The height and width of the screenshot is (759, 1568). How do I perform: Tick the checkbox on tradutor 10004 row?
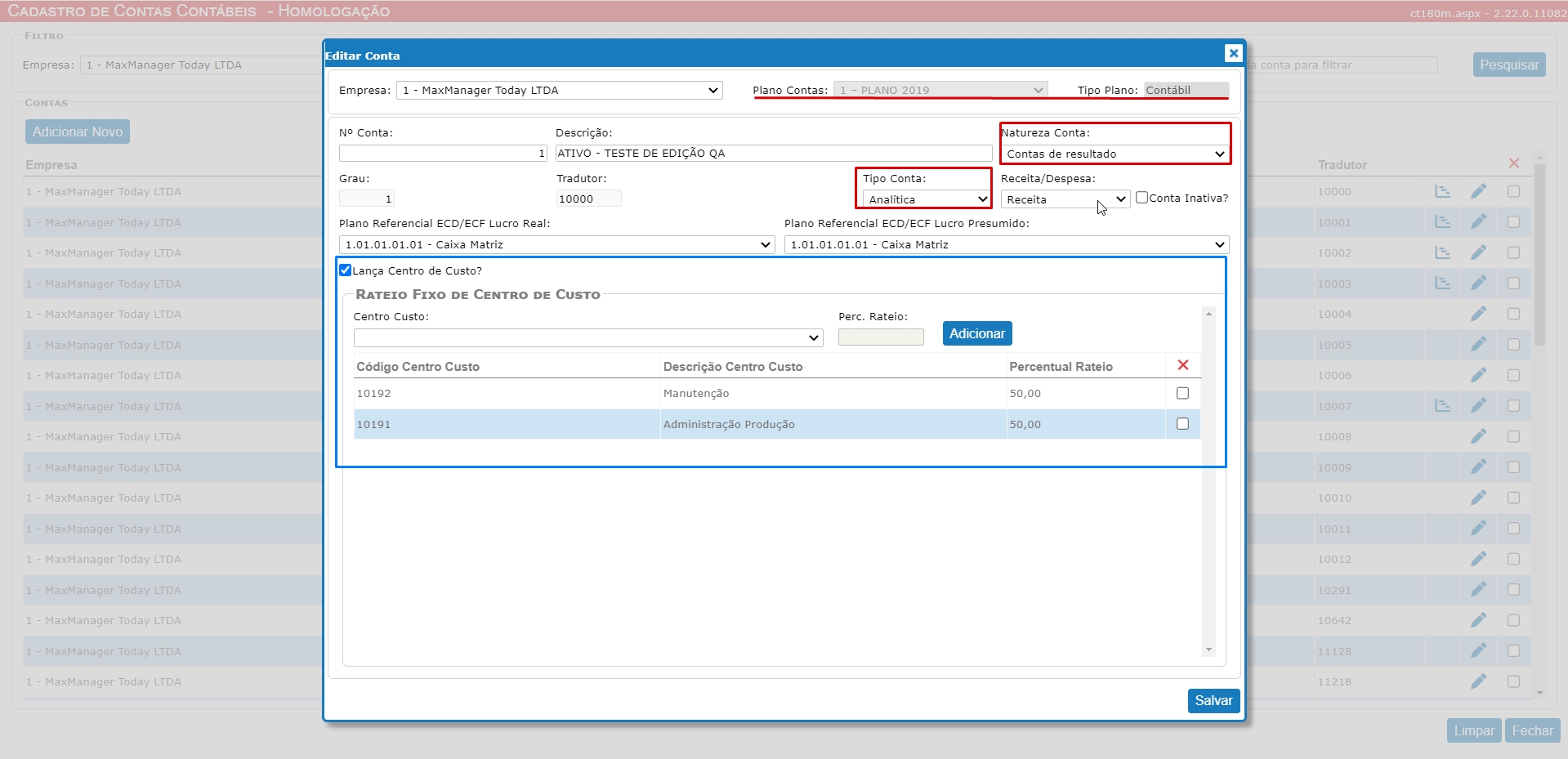(x=1513, y=314)
